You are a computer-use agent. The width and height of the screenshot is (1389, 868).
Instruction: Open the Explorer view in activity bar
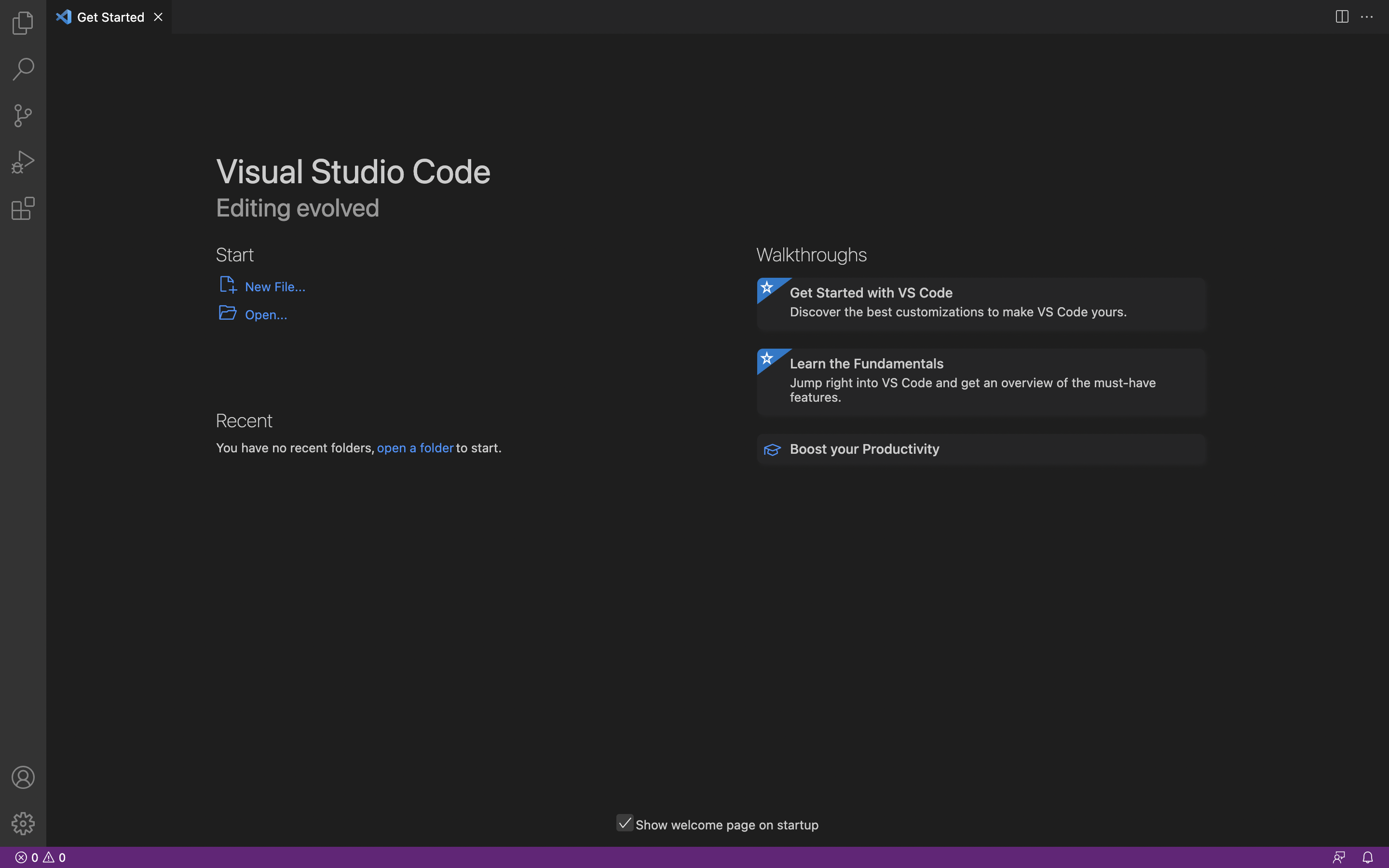pyautogui.click(x=23, y=23)
